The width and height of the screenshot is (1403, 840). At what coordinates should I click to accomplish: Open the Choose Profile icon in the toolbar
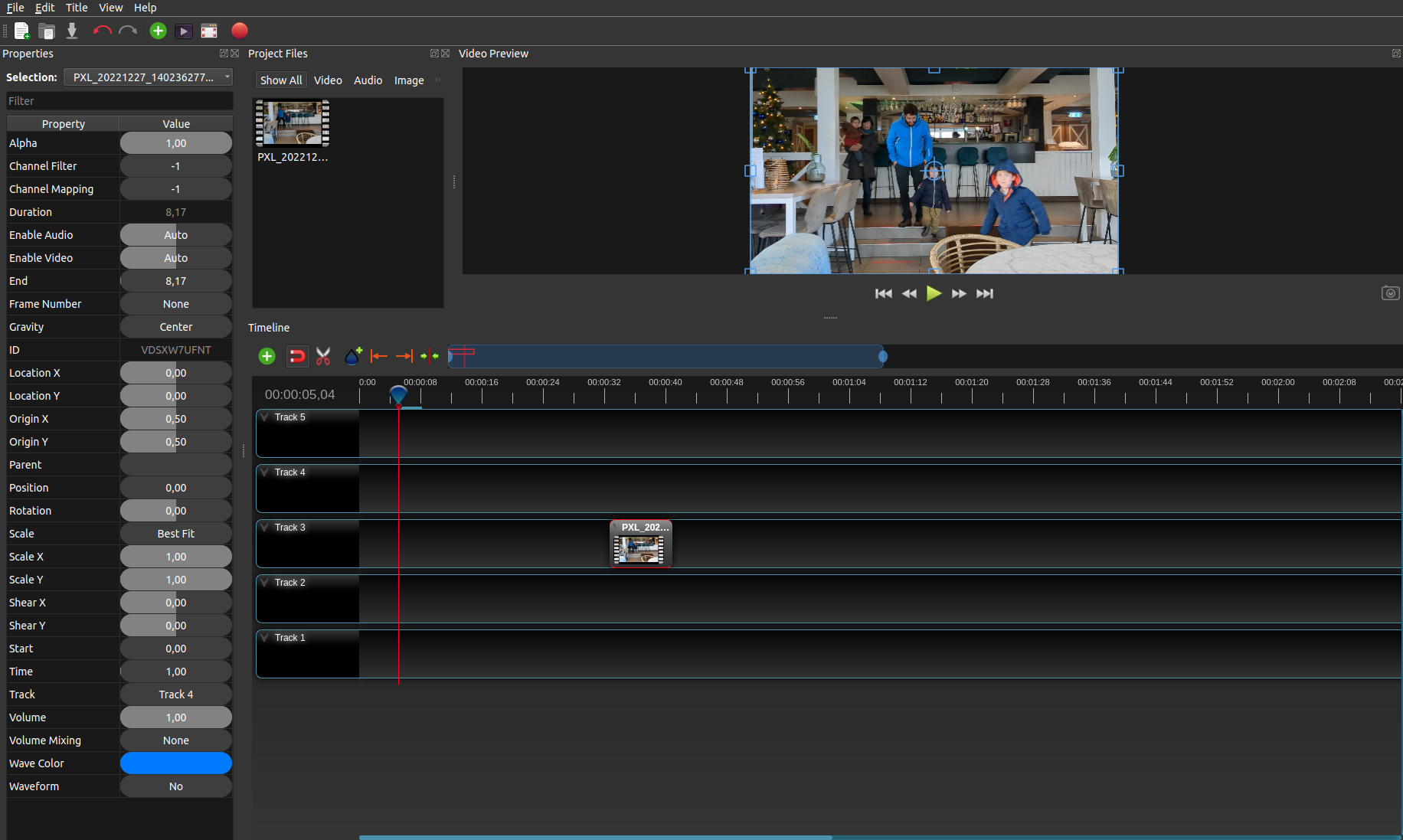coord(208,31)
